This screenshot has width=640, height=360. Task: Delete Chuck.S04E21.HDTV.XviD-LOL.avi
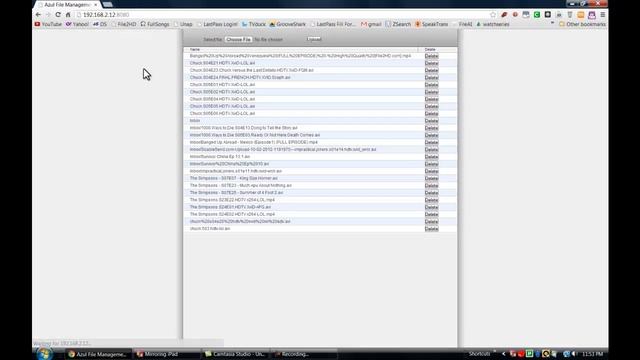pyautogui.click(x=431, y=63)
